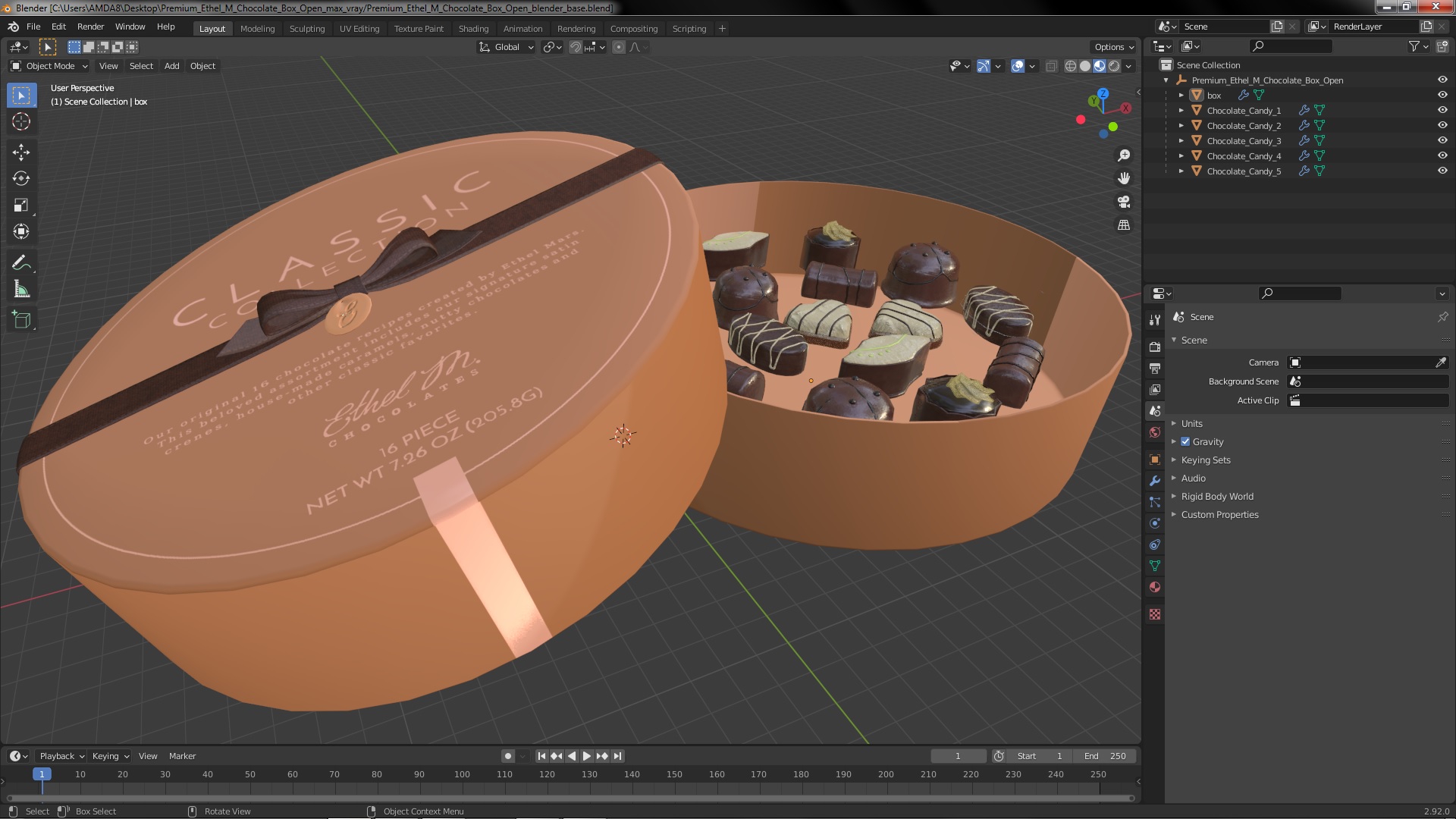Click the outliner search field
The width and height of the screenshot is (1456, 819).
pyautogui.click(x=1291, y=46)
